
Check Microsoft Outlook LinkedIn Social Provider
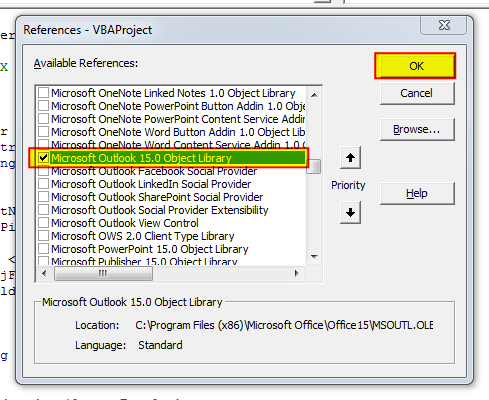pos(43,184)
